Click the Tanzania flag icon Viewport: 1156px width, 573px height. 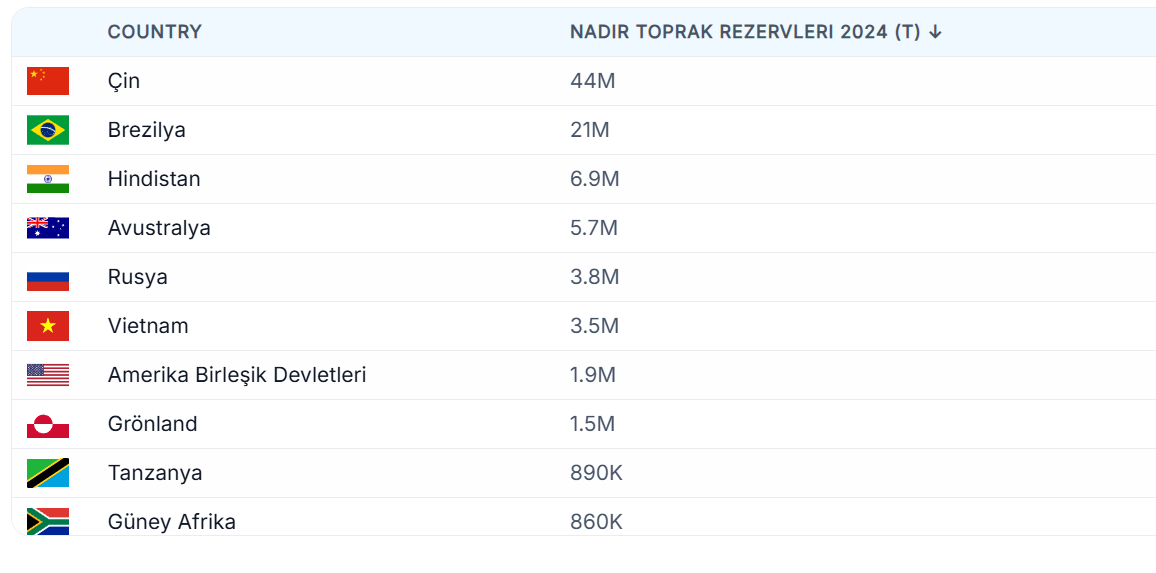point(48,473)
